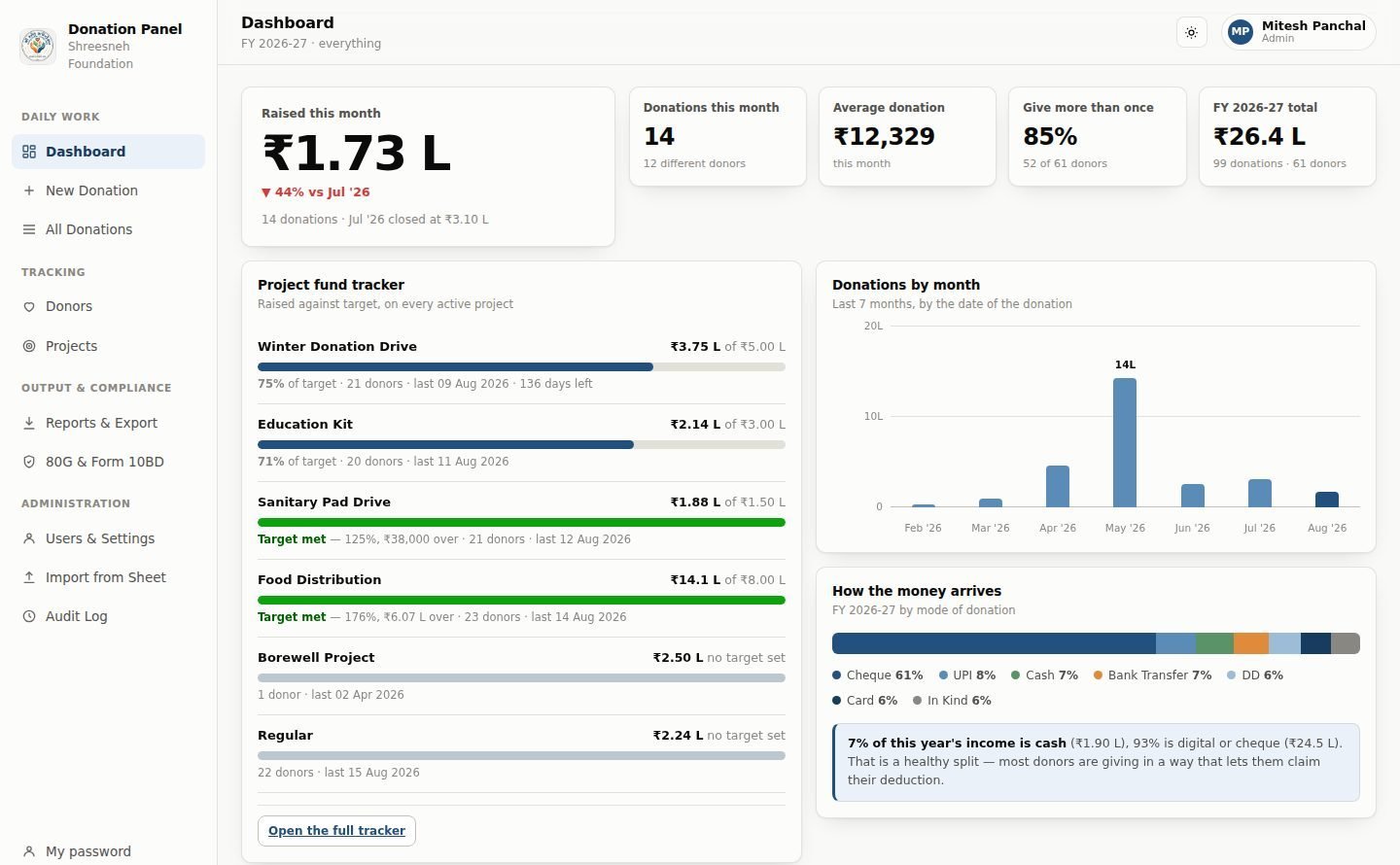Open All Donations list
The width and height of the screenshot is (1400, 865).
tap(109, 229)
